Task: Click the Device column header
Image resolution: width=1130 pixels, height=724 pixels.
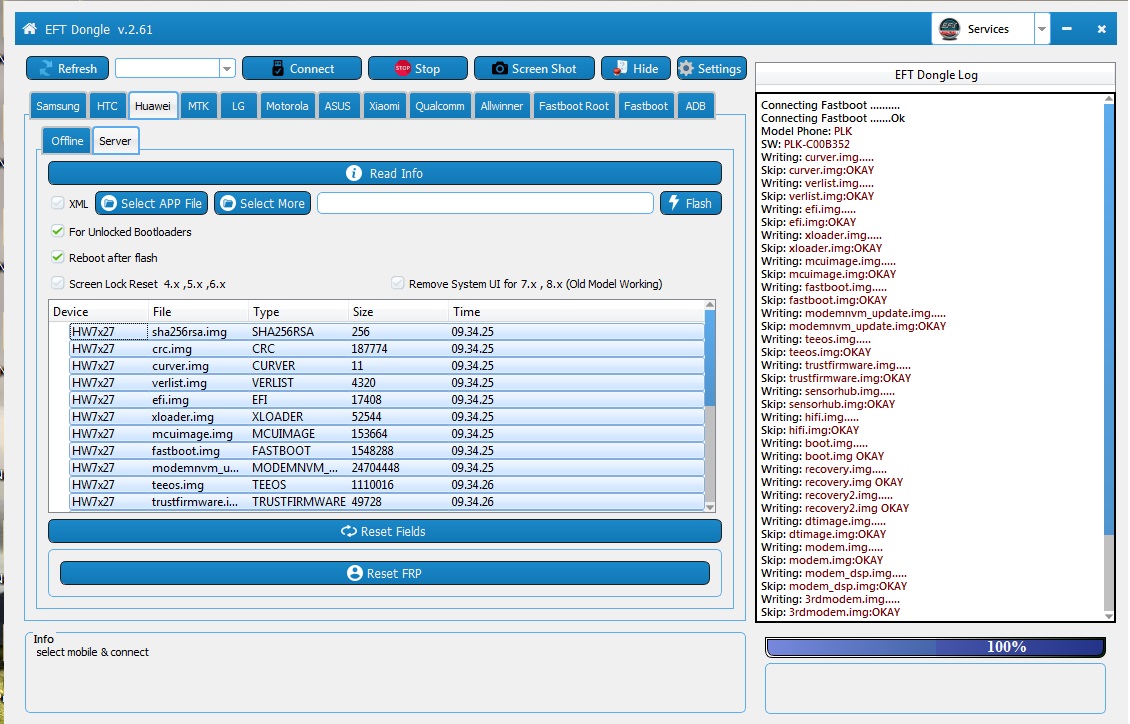Action: 71,312
